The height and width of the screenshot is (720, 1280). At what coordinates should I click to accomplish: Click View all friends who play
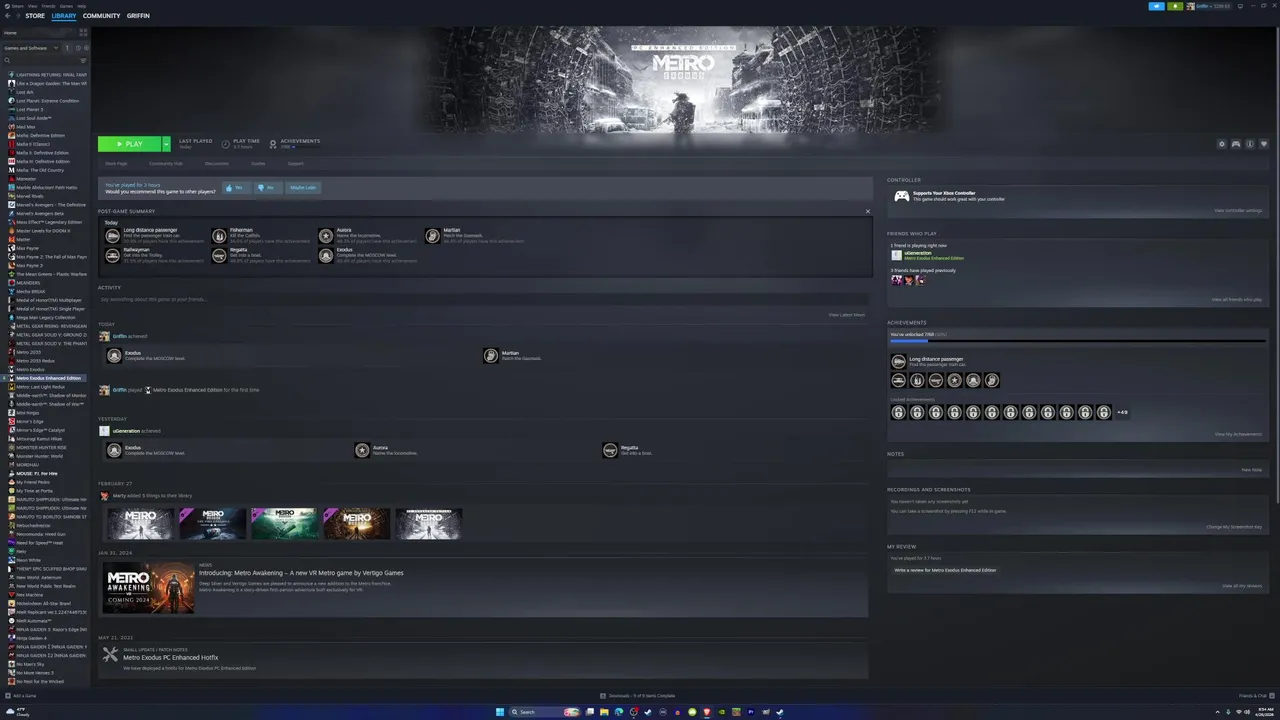[x=1236, y=299]
